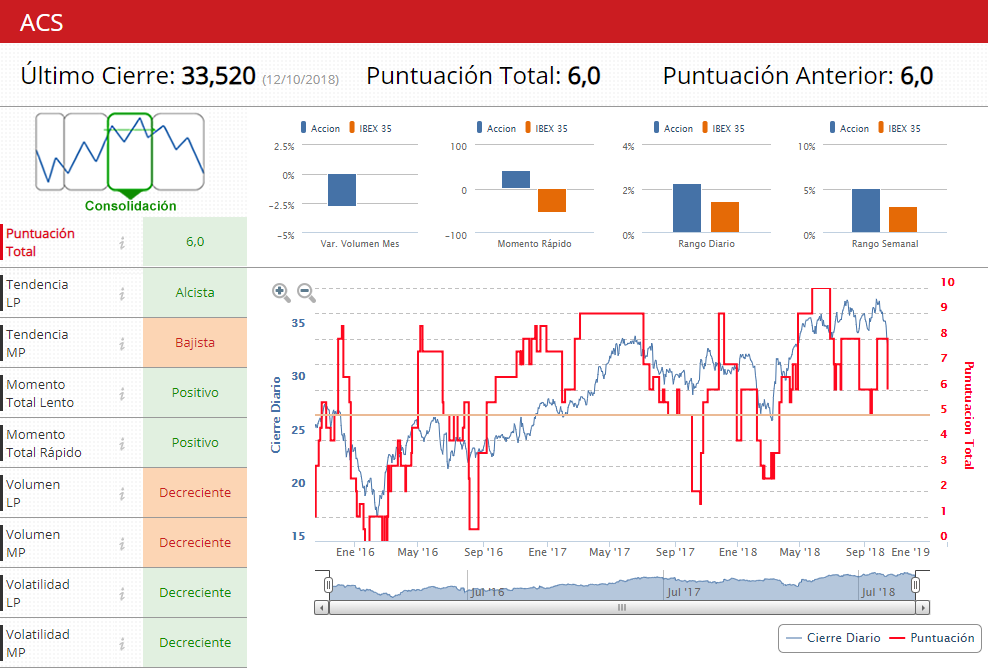The height and width of the screenshot is (668, 989).
Task: Click the Último Cierre value 33,520
Action: click(x=218, y=76)
